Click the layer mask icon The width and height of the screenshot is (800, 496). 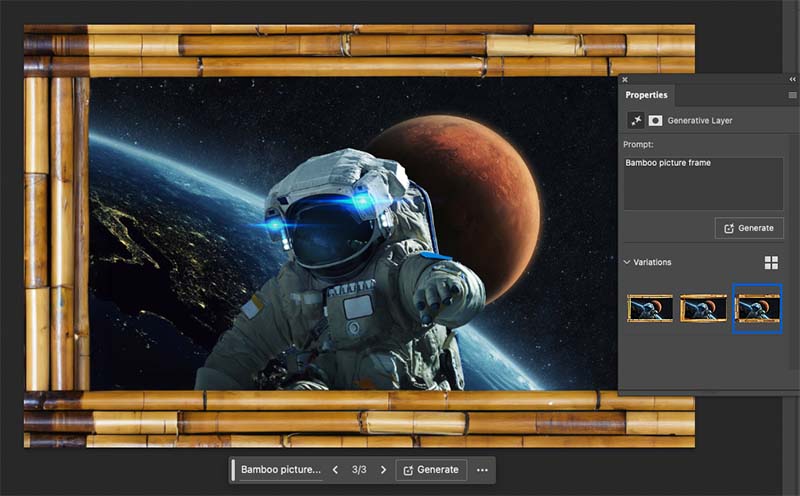click(x=655, y=120)
